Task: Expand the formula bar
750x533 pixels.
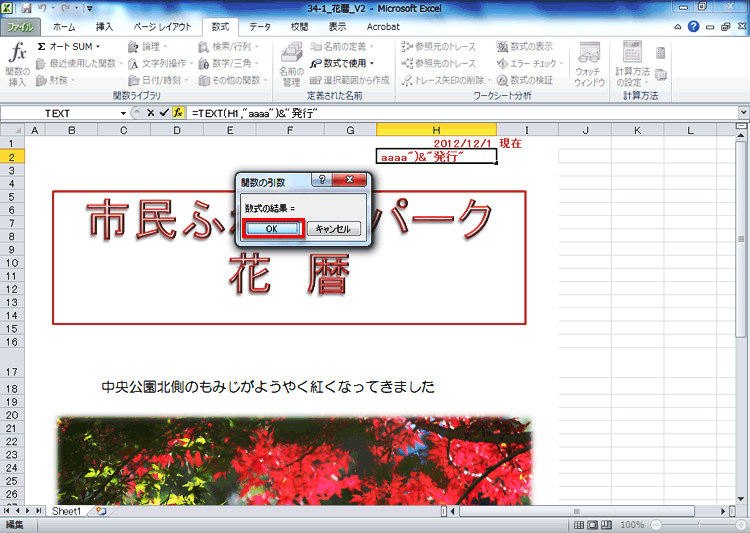Action: (743, 113)
